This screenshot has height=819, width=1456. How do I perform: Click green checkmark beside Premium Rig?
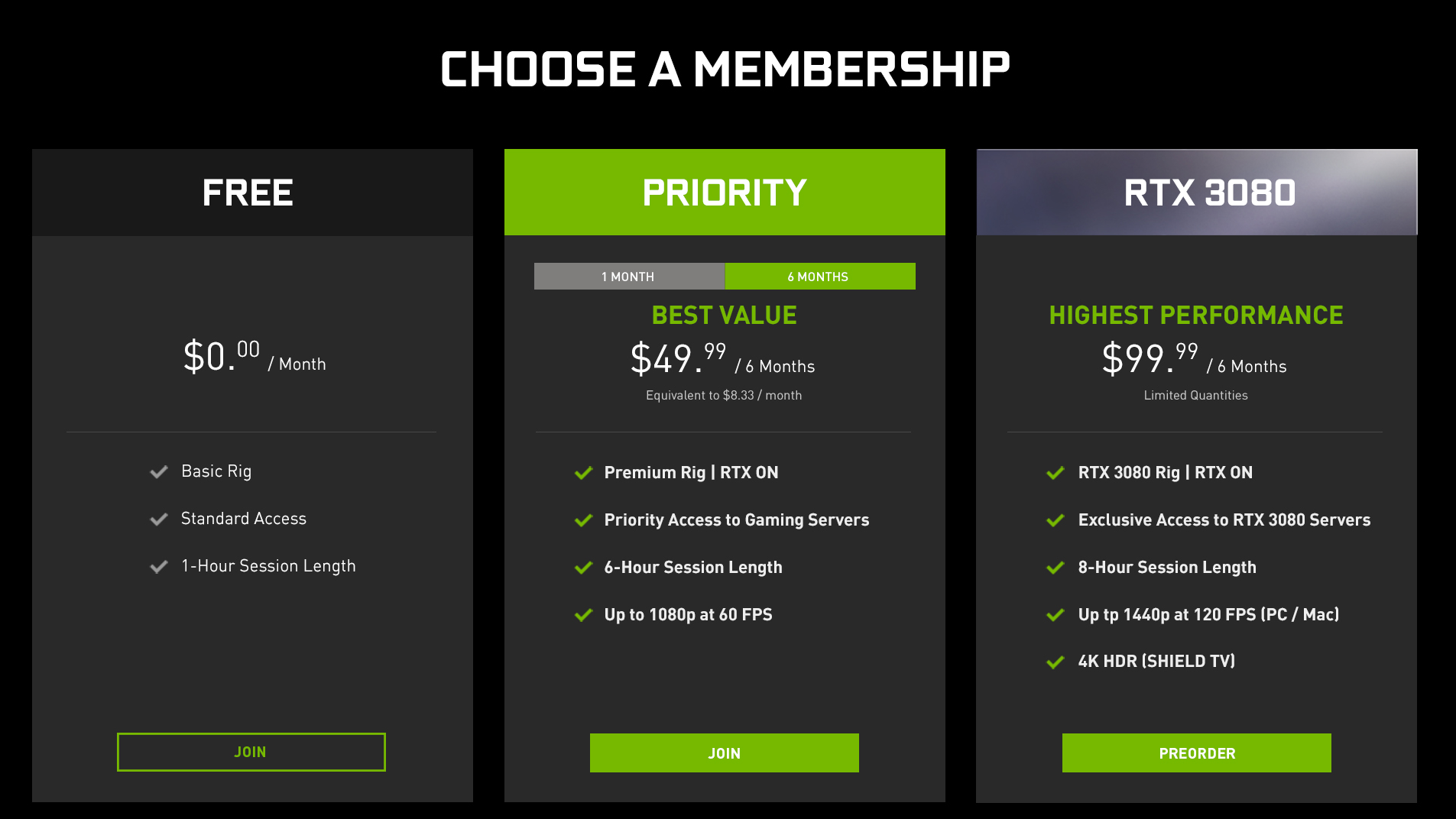coord(584,473)
